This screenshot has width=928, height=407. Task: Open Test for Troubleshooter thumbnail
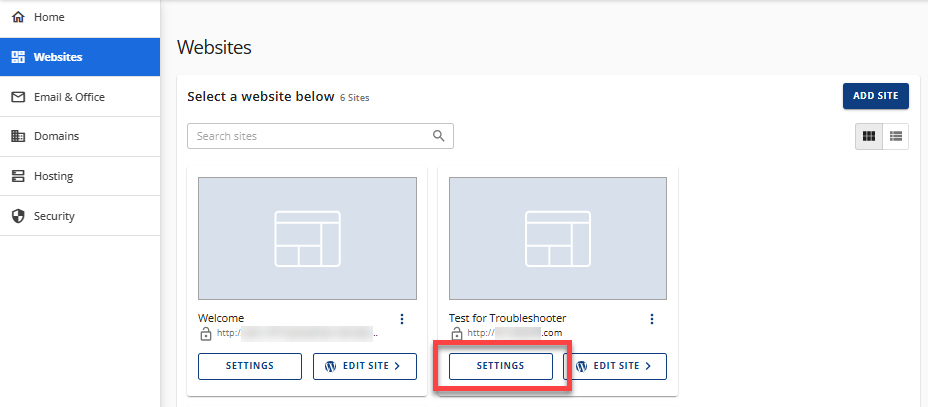[558, 238]
